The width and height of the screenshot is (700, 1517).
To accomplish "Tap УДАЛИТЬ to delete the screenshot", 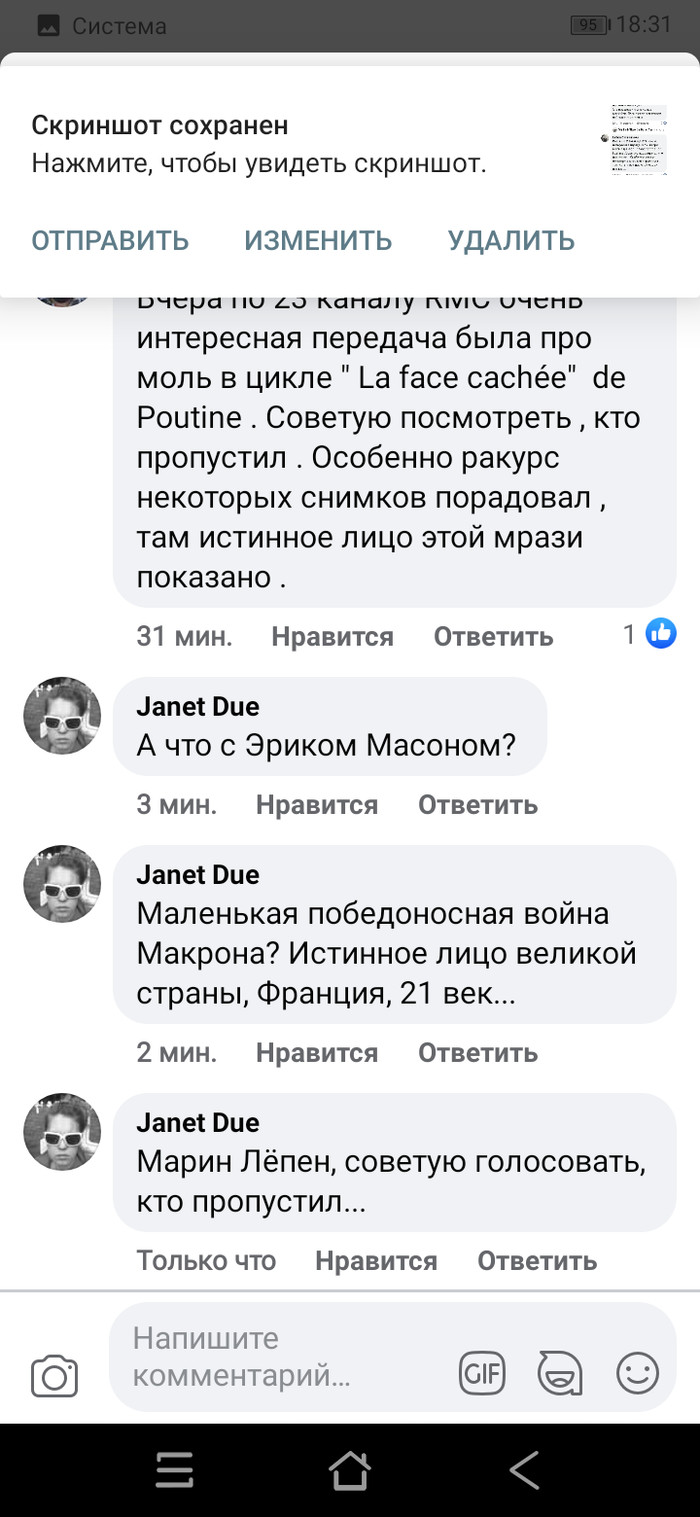I will 511,240.
